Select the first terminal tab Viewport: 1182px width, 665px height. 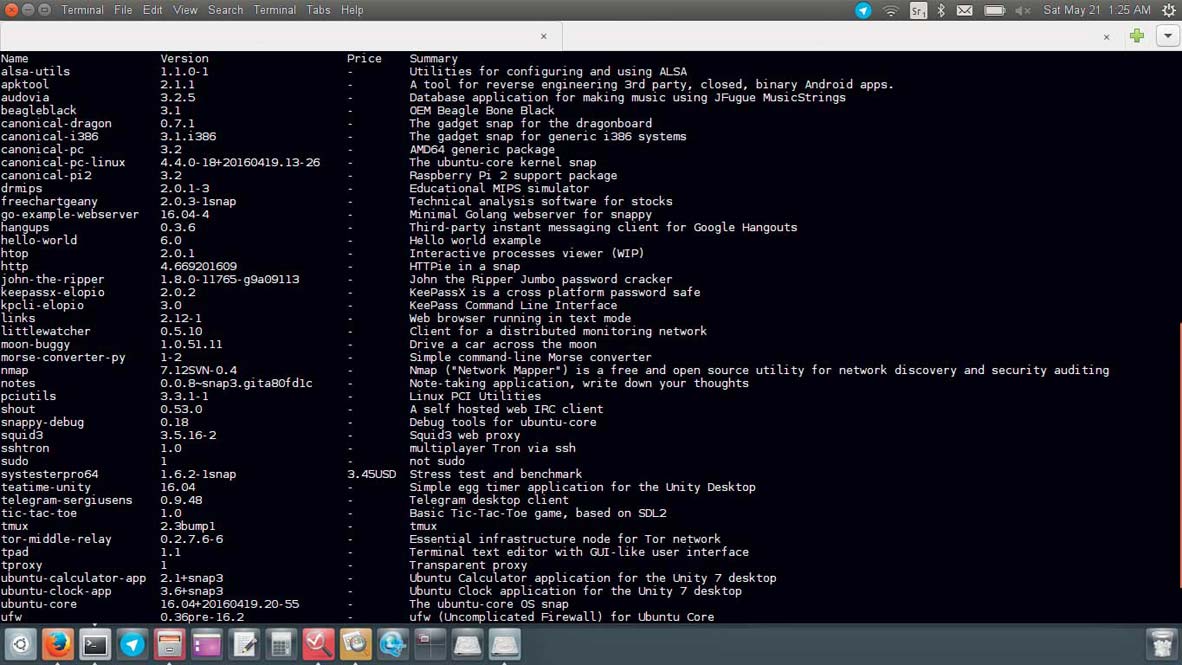coord(280,36)
